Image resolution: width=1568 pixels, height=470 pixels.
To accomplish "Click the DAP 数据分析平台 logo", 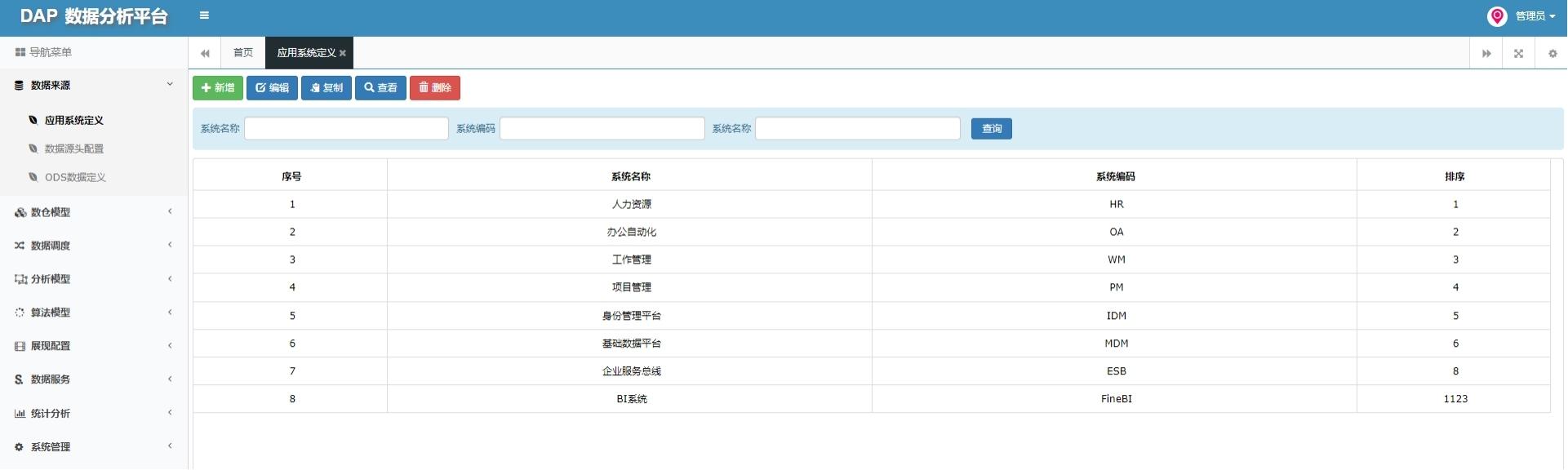I will [x=94, y=17].
